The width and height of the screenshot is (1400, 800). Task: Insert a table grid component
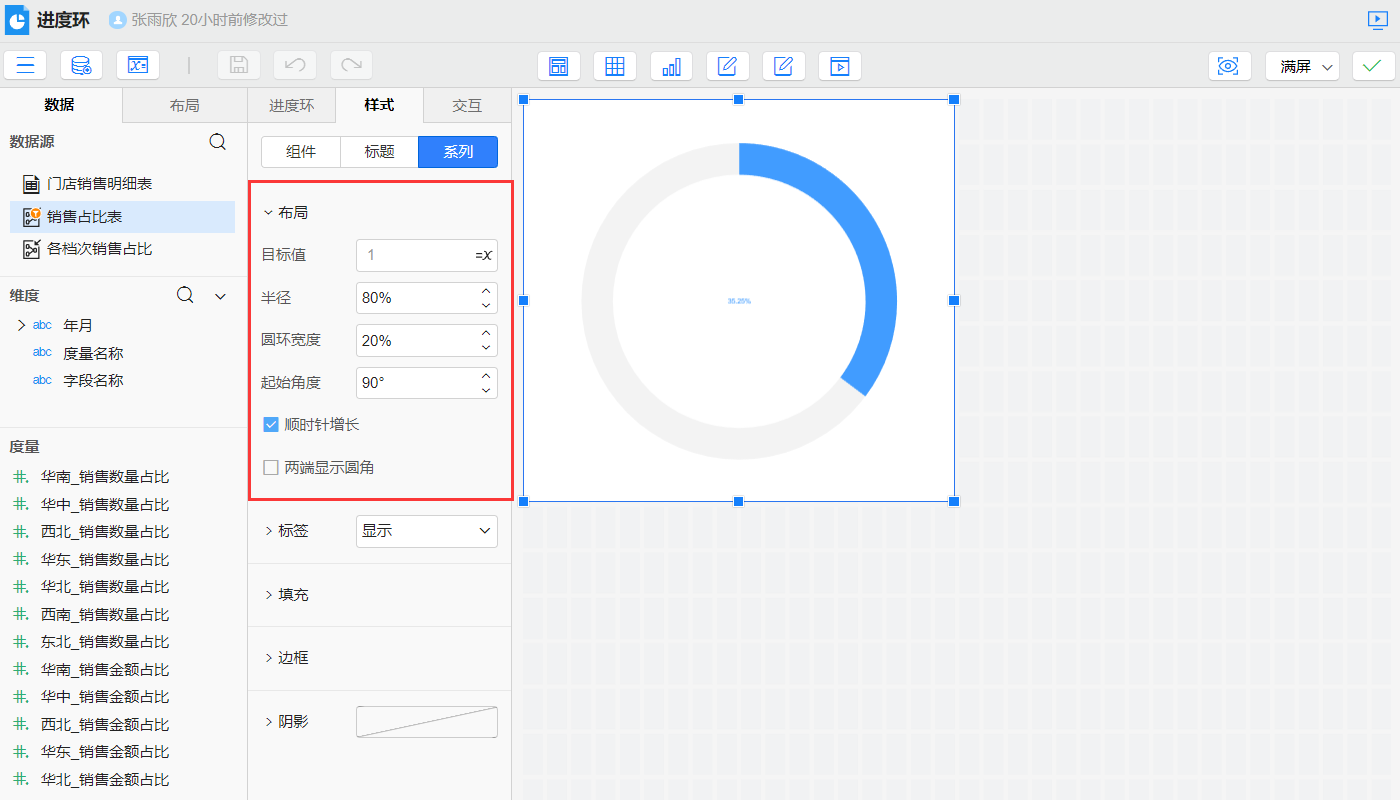tap(615, 66)
